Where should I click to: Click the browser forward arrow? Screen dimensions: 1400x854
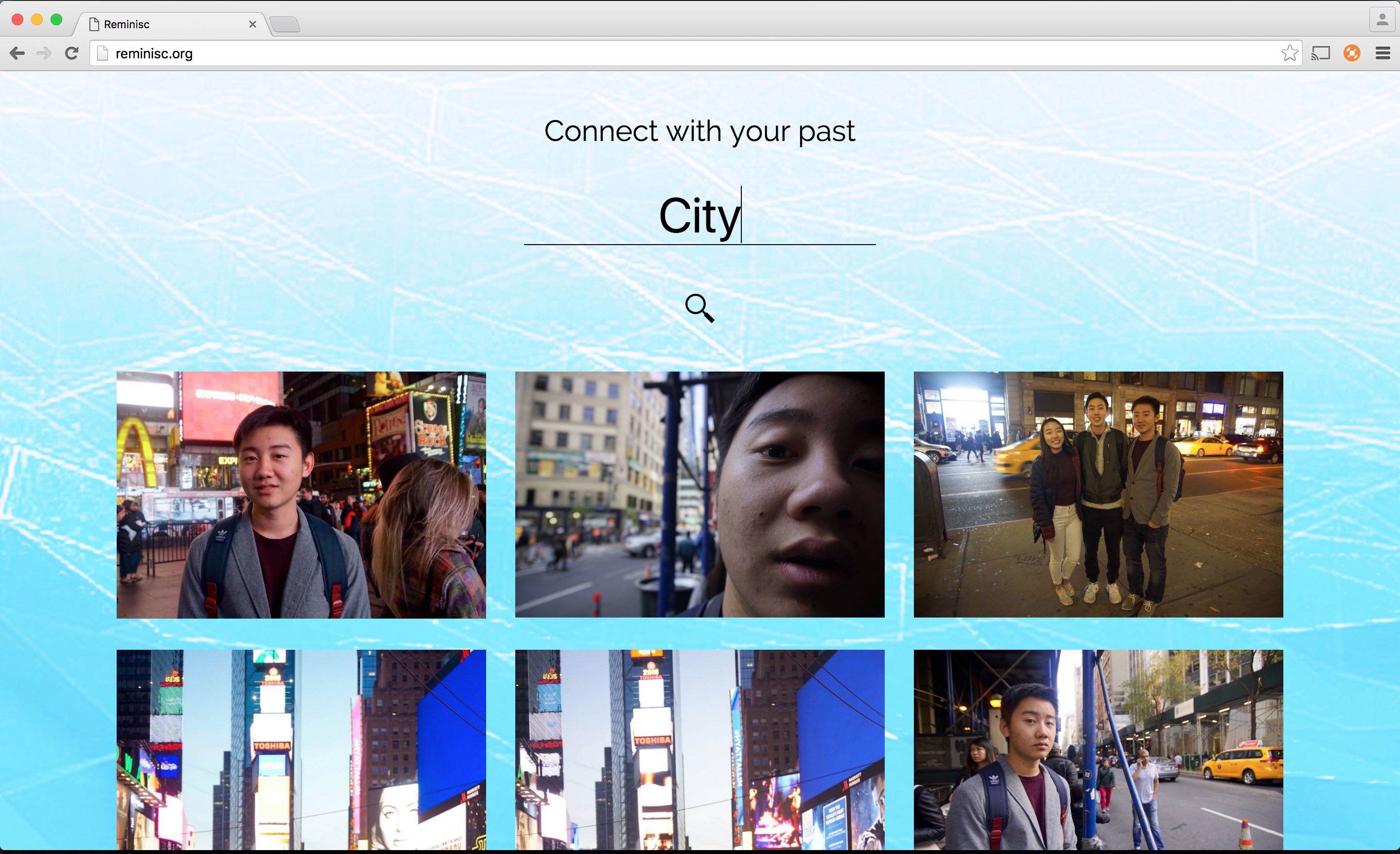pos(44,53)
